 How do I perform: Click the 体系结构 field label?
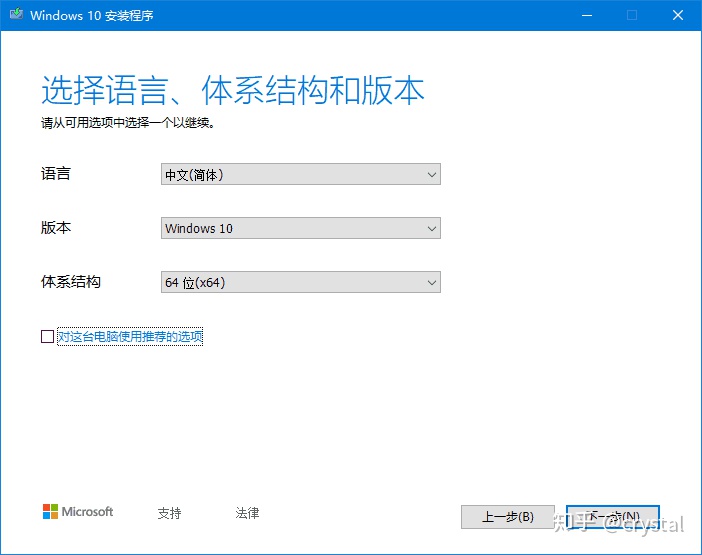point(71,282)
